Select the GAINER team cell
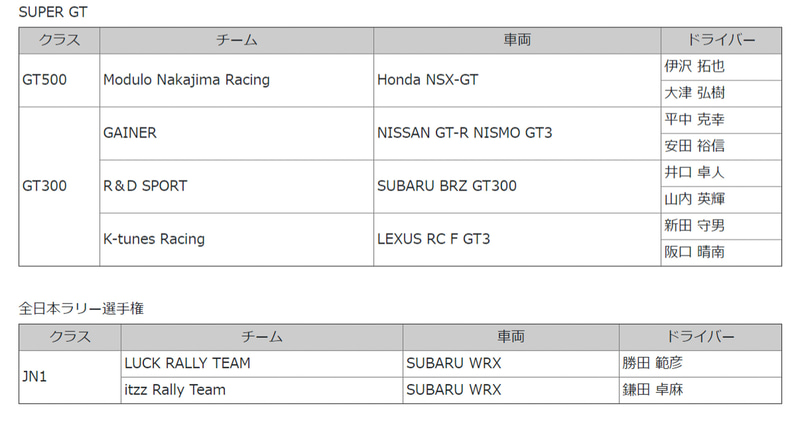800x422 pixels. (x=130, y=133)
